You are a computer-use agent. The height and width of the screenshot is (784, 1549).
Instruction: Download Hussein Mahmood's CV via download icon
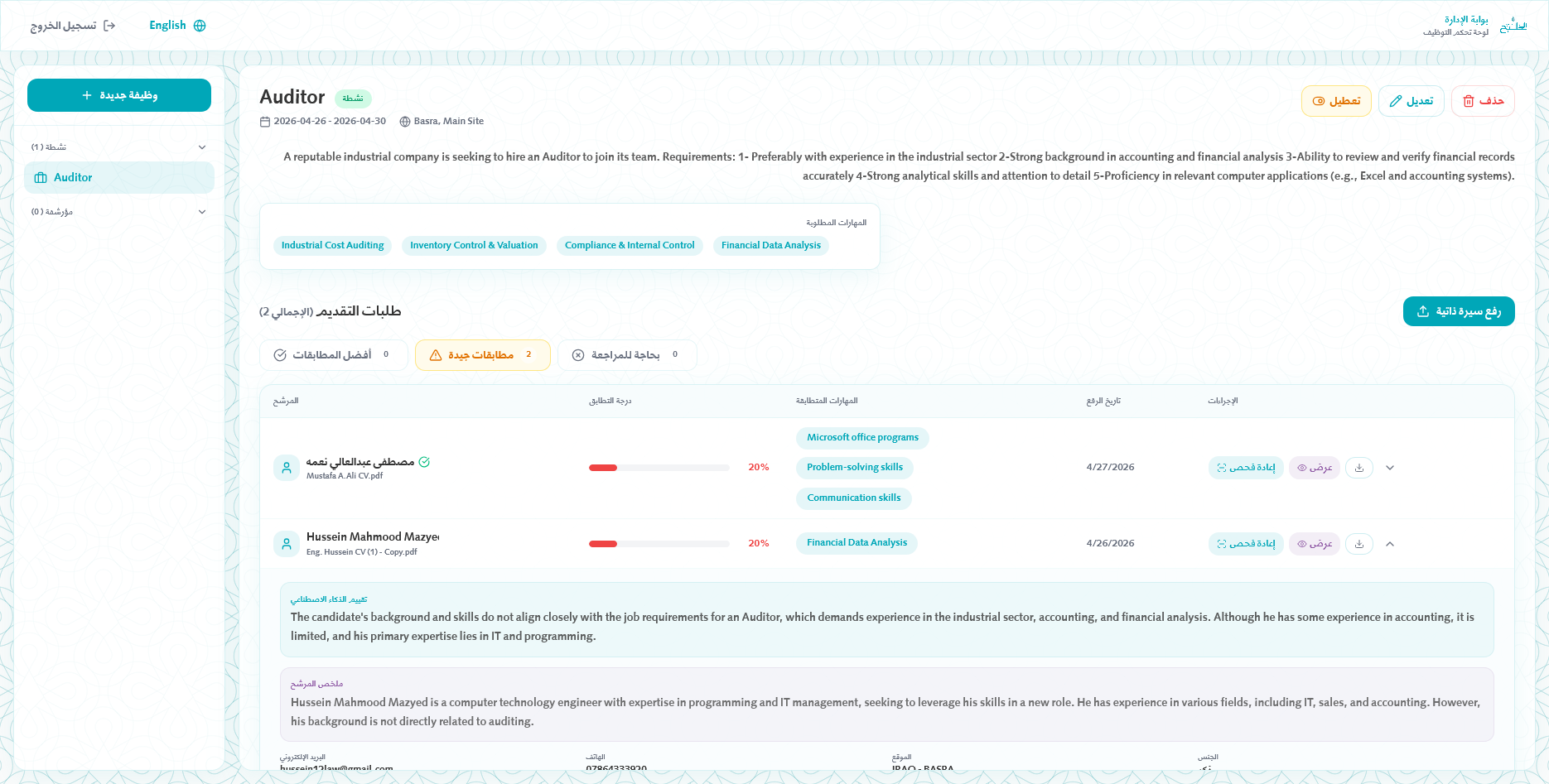point(1358,543)
